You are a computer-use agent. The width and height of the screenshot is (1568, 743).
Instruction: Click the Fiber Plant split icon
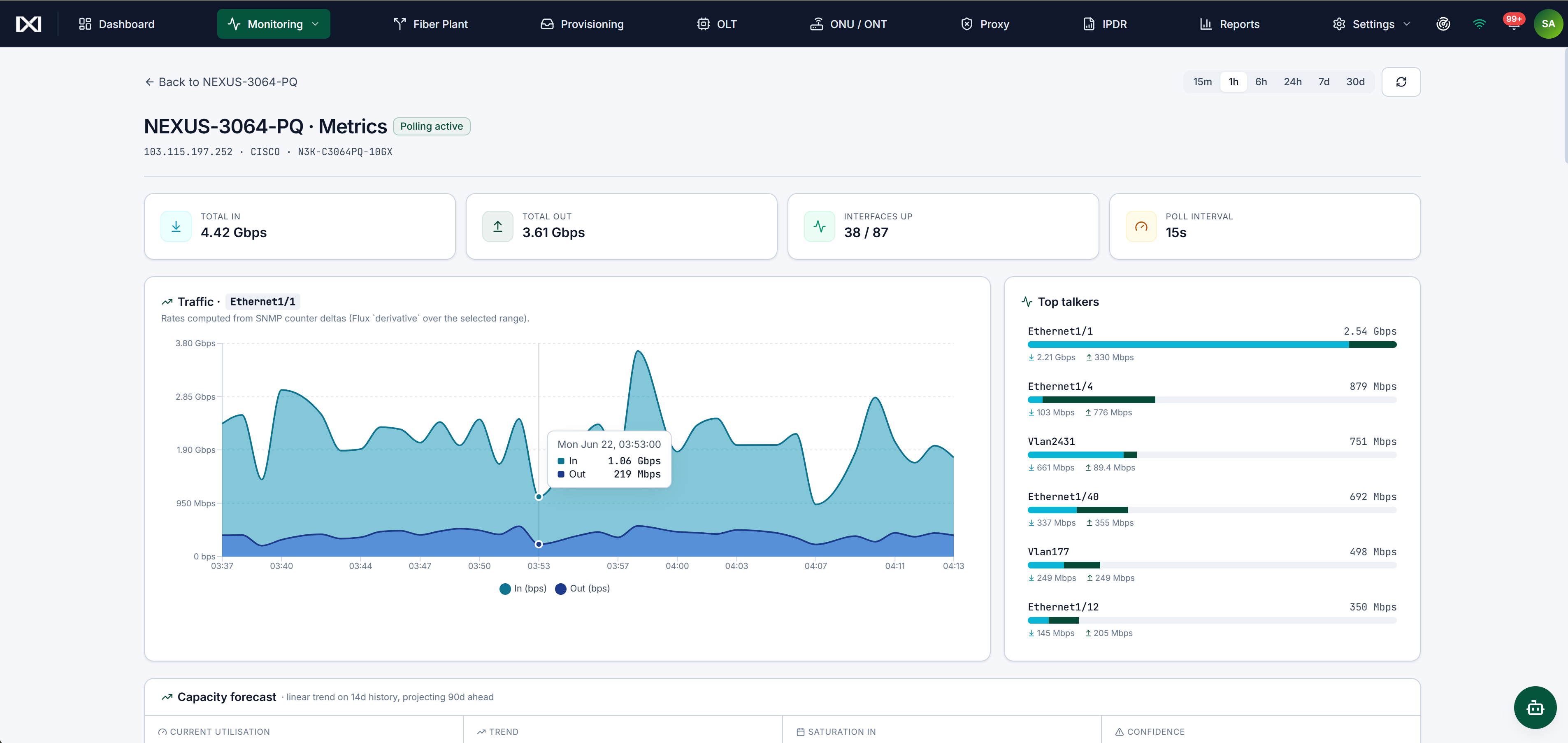[x=400, y=24]
